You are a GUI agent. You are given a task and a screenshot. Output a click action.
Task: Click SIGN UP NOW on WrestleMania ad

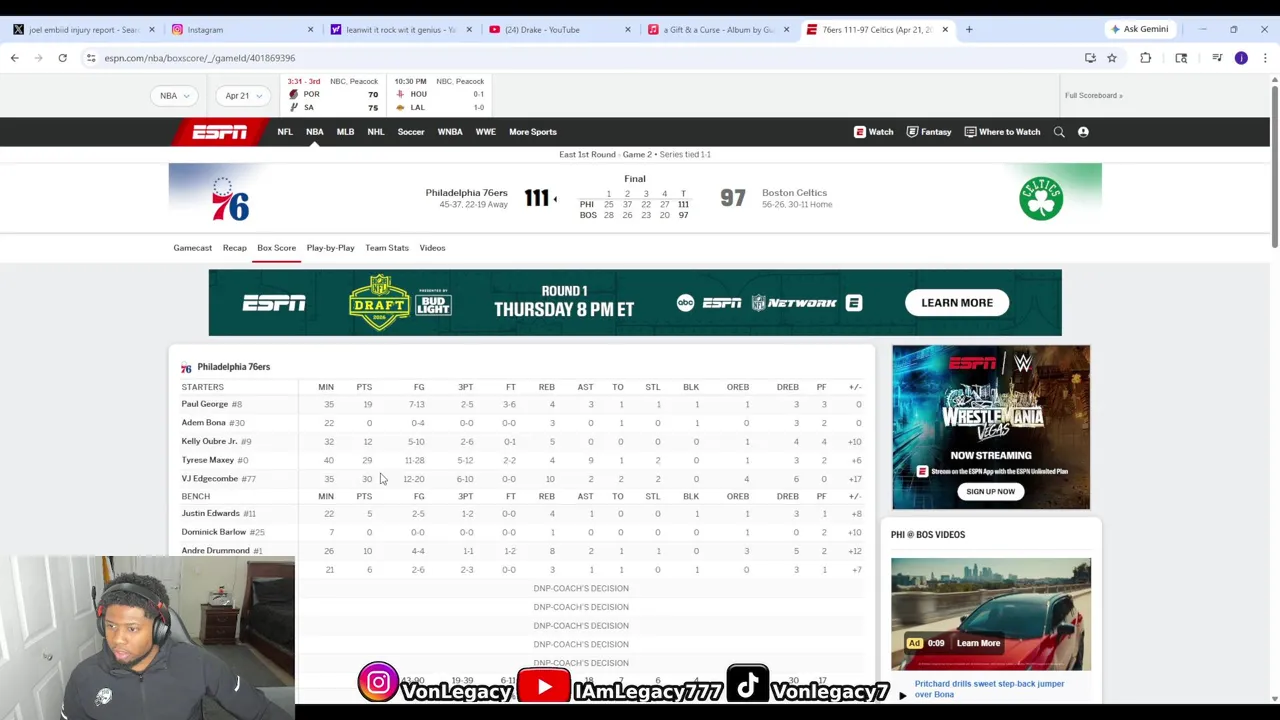(x=990, y=492)
